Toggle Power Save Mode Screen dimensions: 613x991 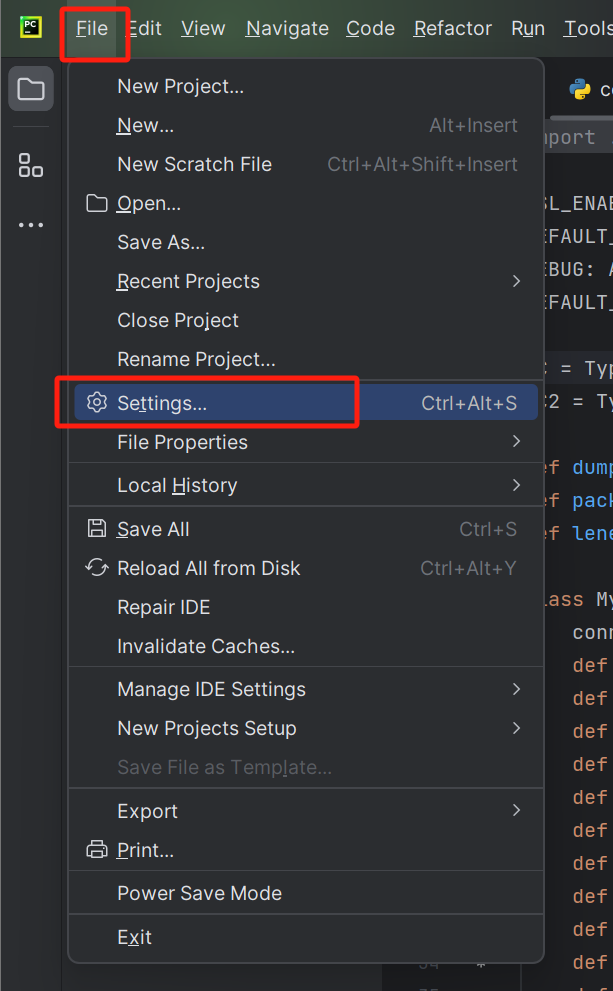(199, 893)
